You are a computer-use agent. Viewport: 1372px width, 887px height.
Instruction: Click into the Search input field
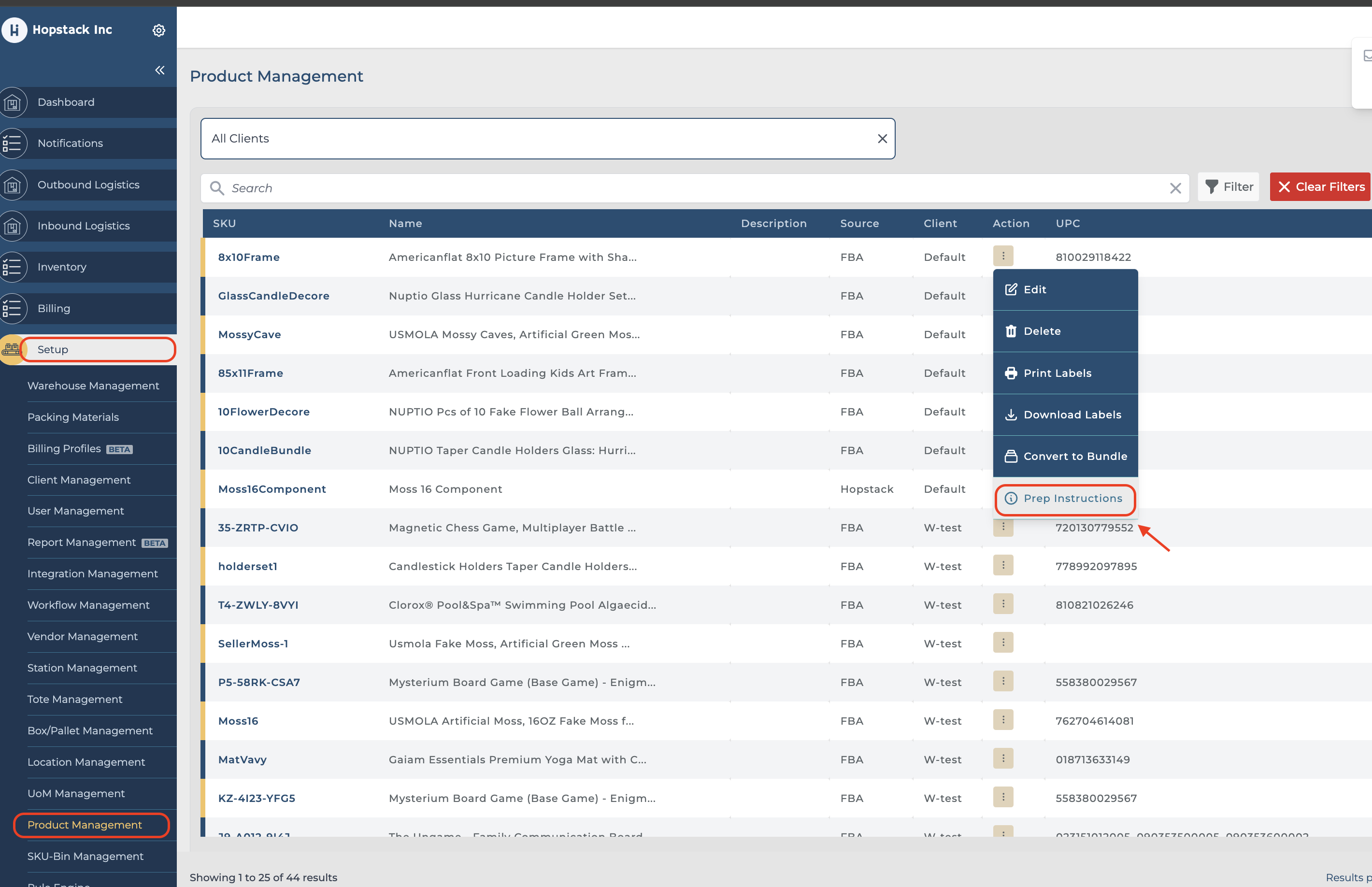[x=691, y=188]
